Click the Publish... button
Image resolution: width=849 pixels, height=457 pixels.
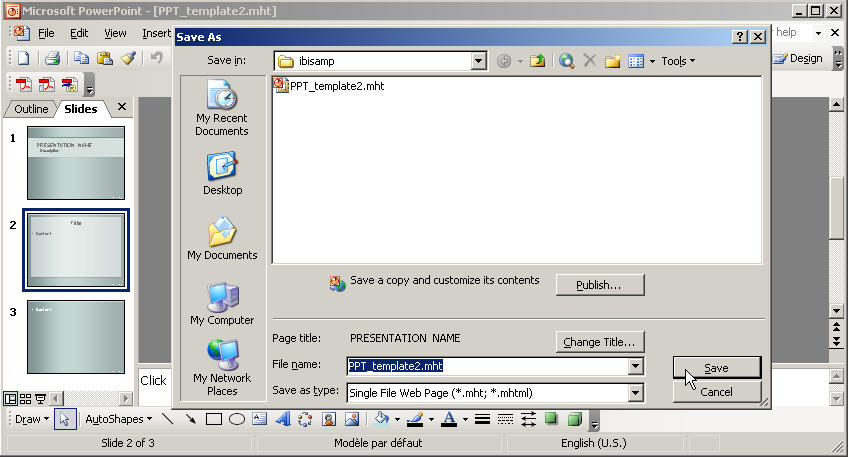pos(599,285)
